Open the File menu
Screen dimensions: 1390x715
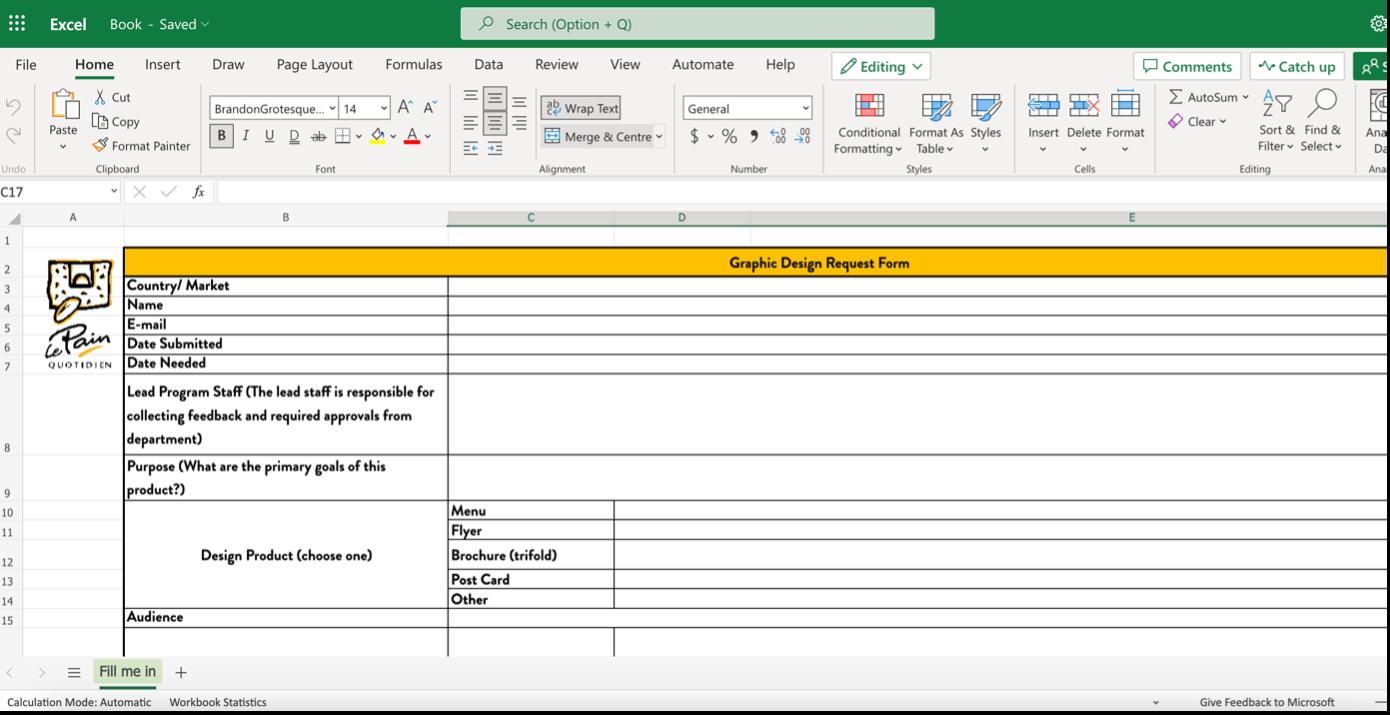point(26,64)
